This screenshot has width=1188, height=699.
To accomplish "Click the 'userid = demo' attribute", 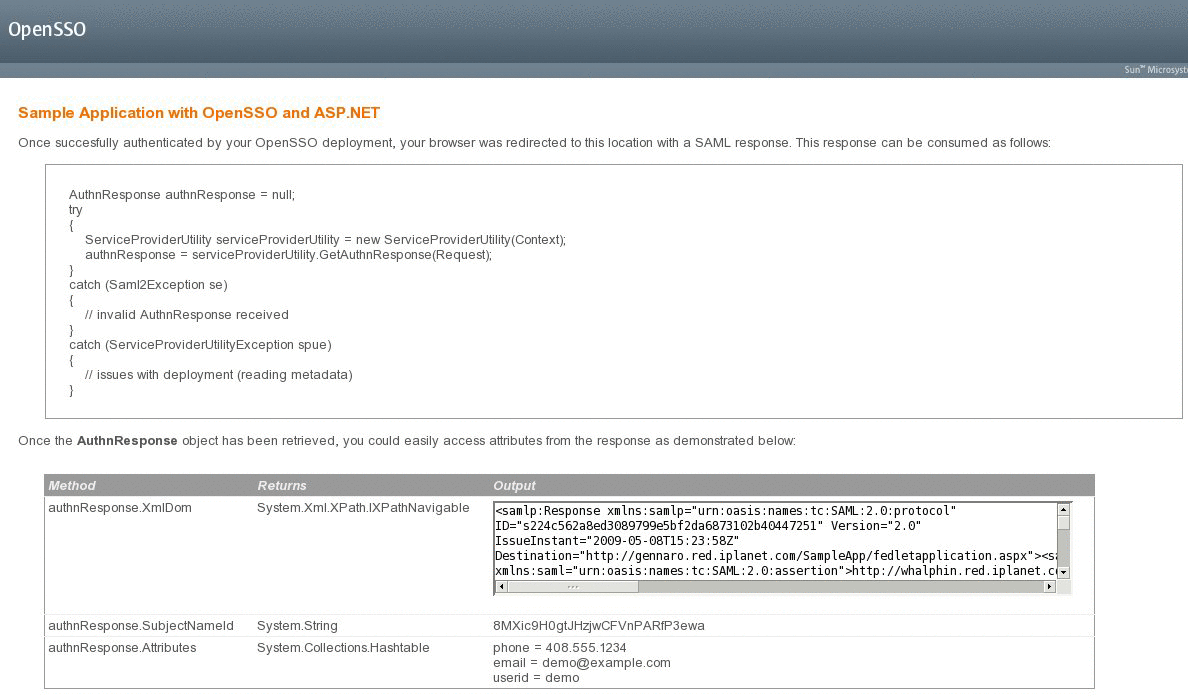I will (536, 678).
